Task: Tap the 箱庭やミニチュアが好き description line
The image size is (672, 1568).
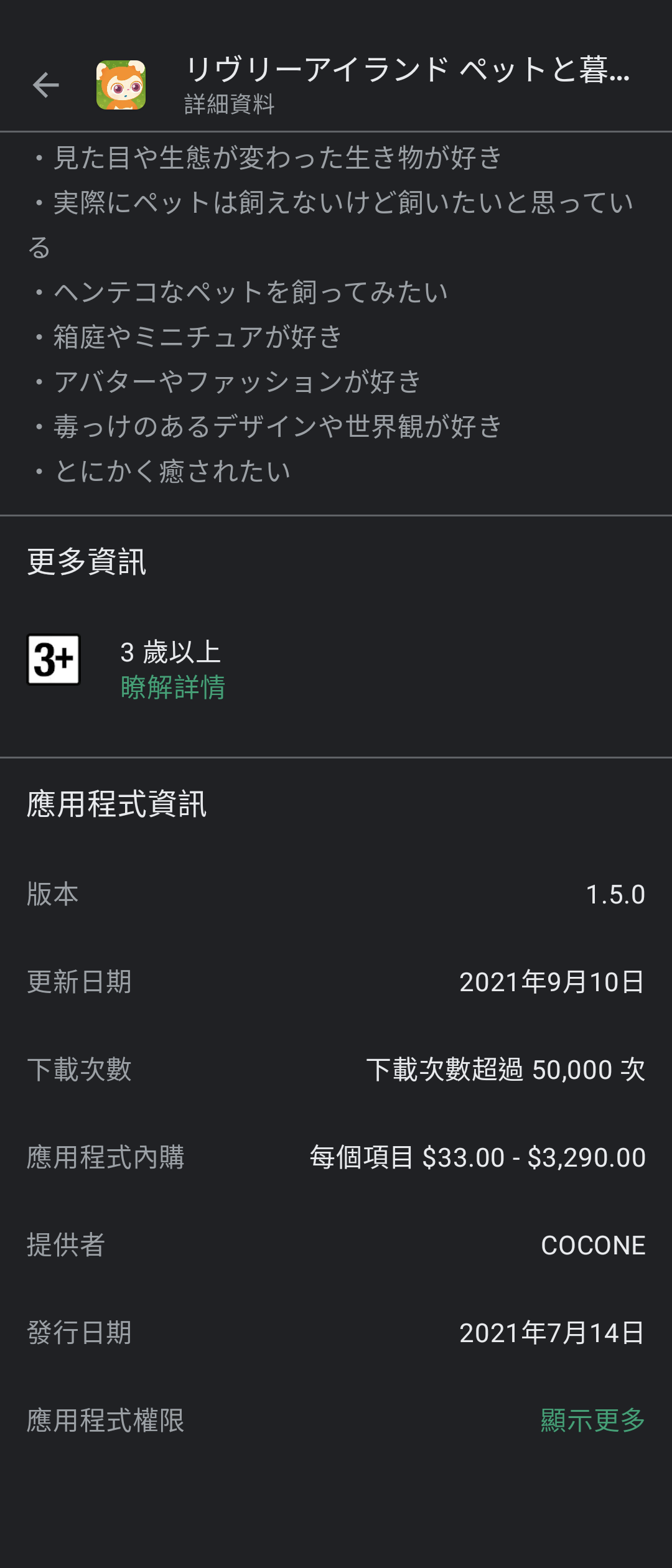Action: tap(187, 337)
